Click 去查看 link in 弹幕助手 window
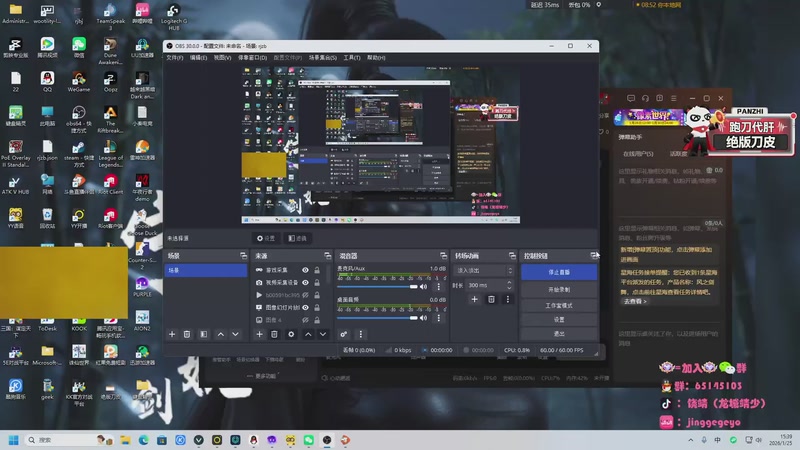The width and height of the screenshot is (800, 450). coord(635,302)
